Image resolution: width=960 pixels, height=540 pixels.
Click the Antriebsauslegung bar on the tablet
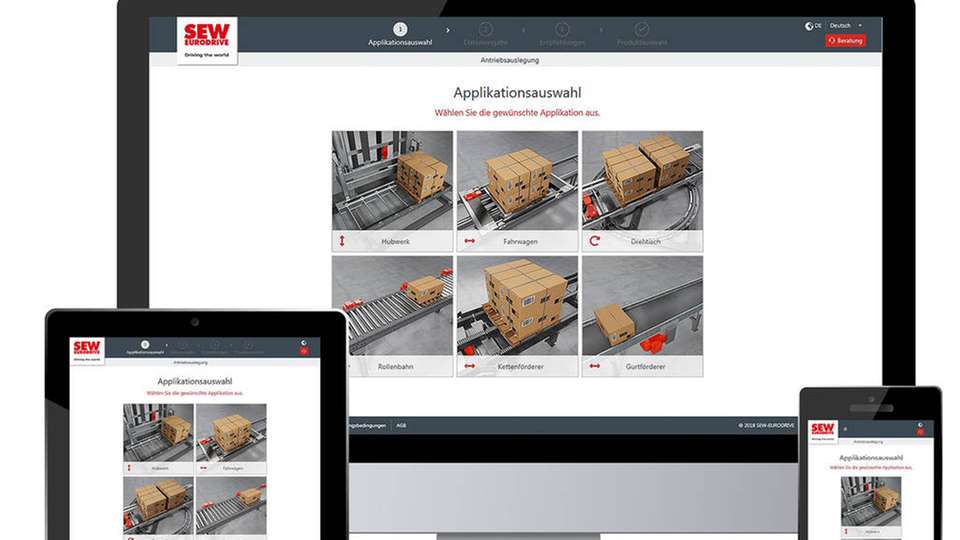click(x=195, y=362)
